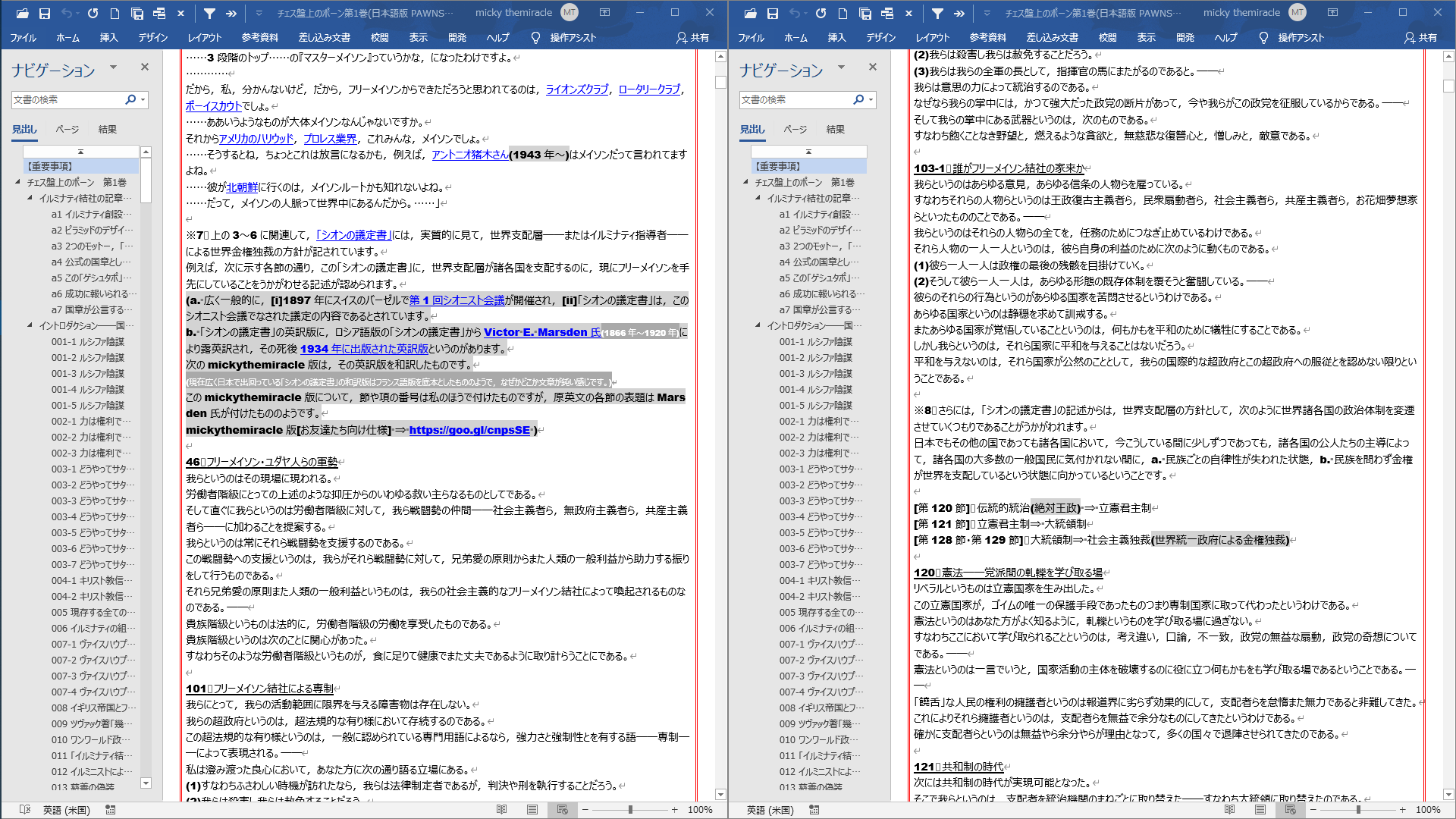Open レイアウト tab in right window
The width and height of the screenshot is (1456, 819).
933,38
